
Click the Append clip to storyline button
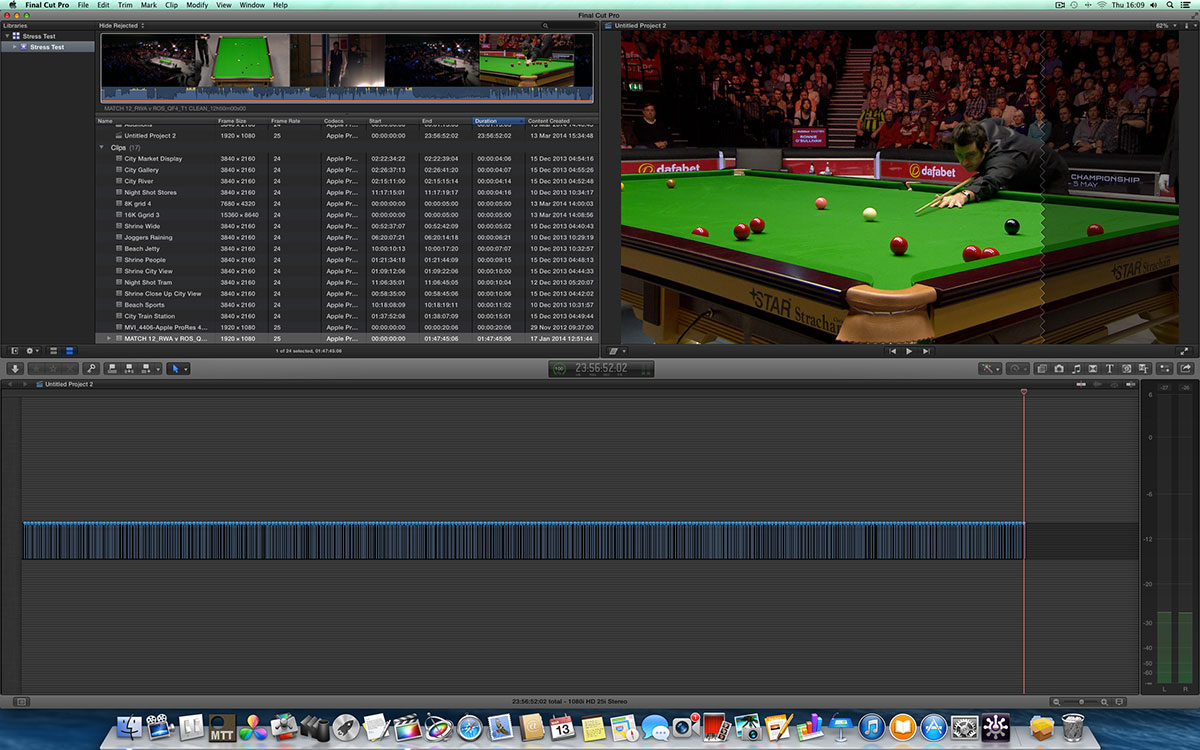pos(146,369)
